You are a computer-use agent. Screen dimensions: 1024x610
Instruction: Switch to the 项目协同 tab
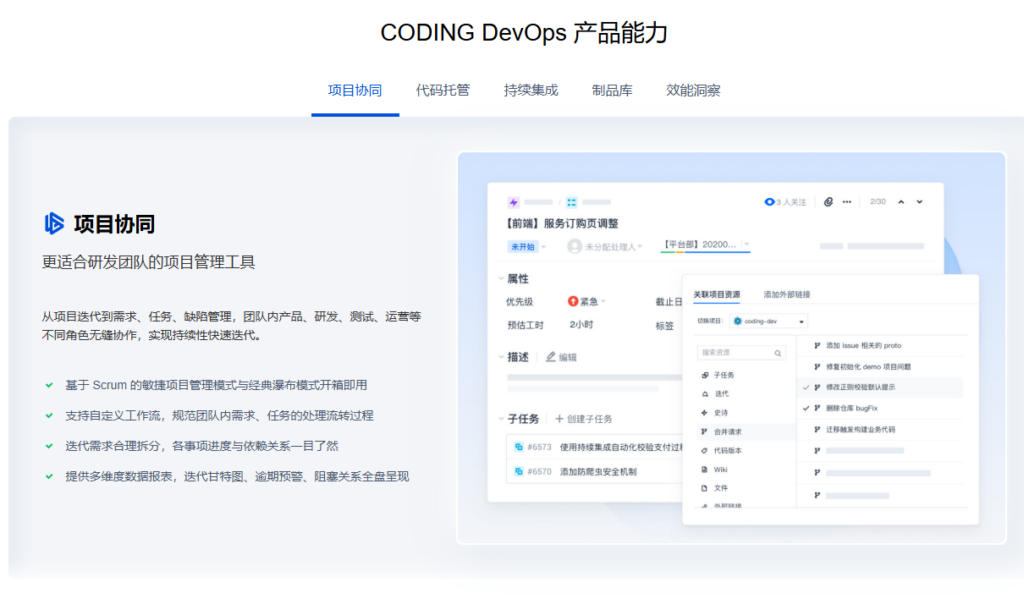(x=355, y=90)
